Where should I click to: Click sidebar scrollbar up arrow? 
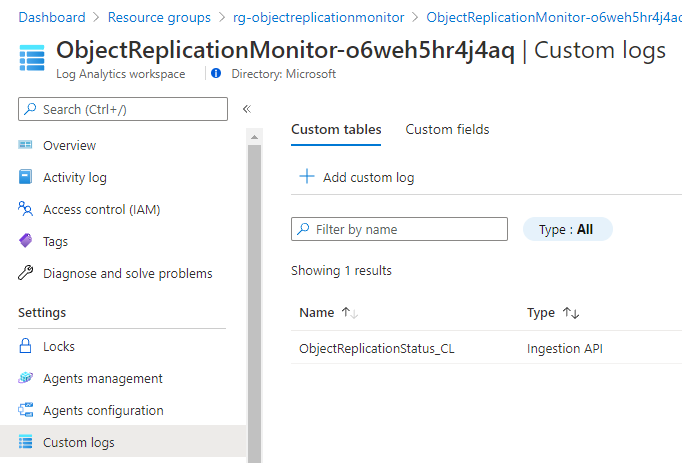[254, 137]
